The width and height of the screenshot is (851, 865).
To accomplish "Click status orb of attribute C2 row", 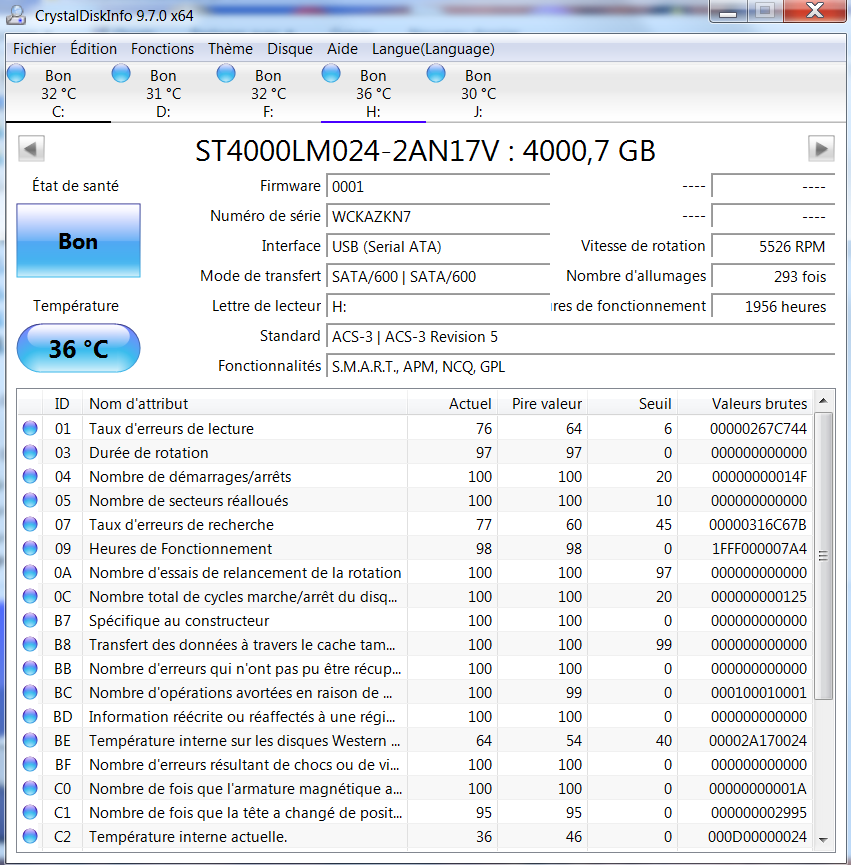I will (x=30, y=837).
